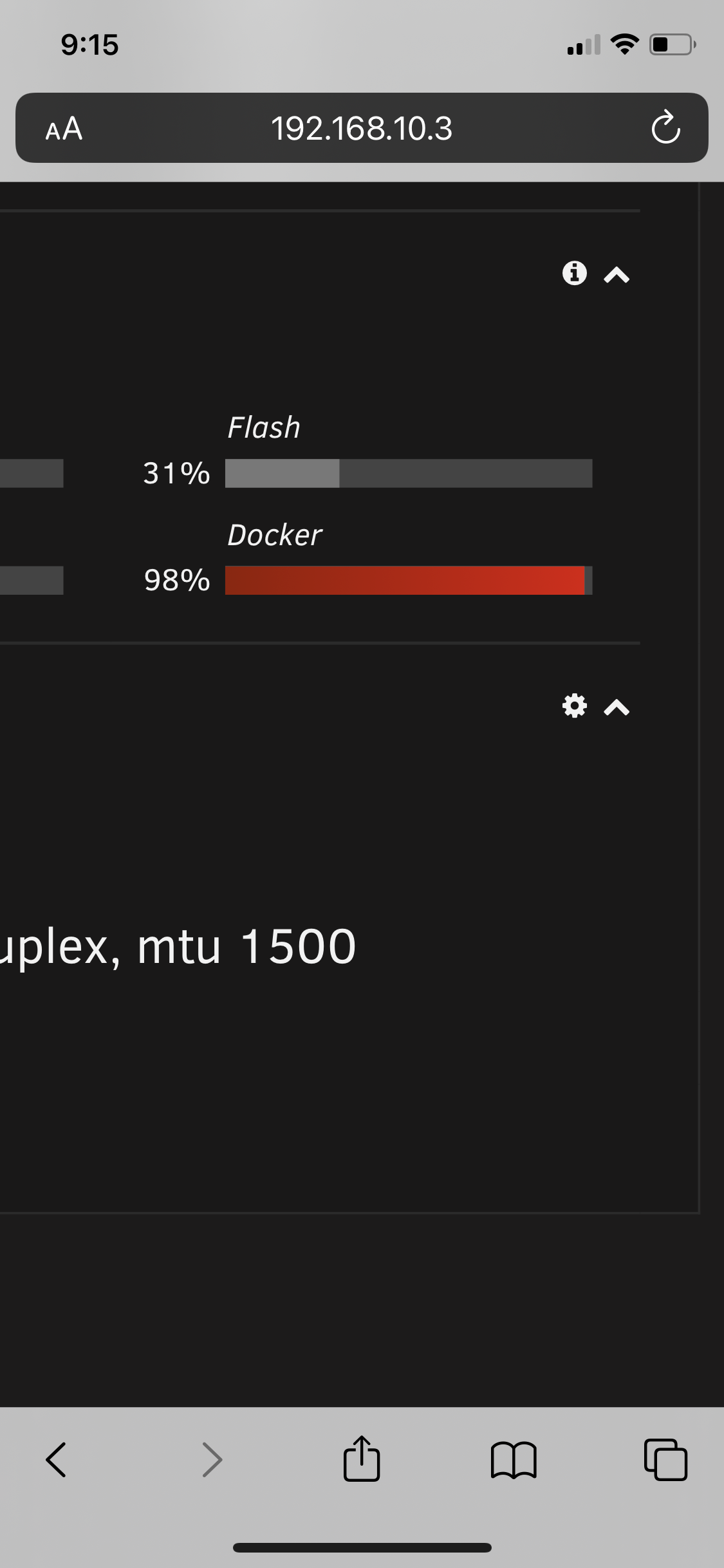This screenshot has width=724, height=1568.
Task: Tap the 9:15 clock in the status bar
Action: tap(90, 45)
